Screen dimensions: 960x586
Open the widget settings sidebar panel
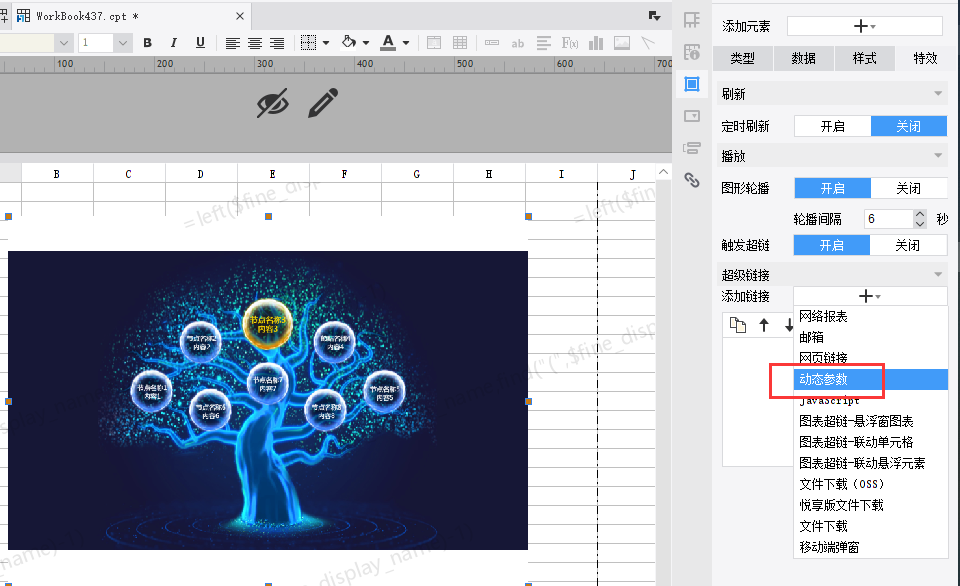[x=692, y=116]
